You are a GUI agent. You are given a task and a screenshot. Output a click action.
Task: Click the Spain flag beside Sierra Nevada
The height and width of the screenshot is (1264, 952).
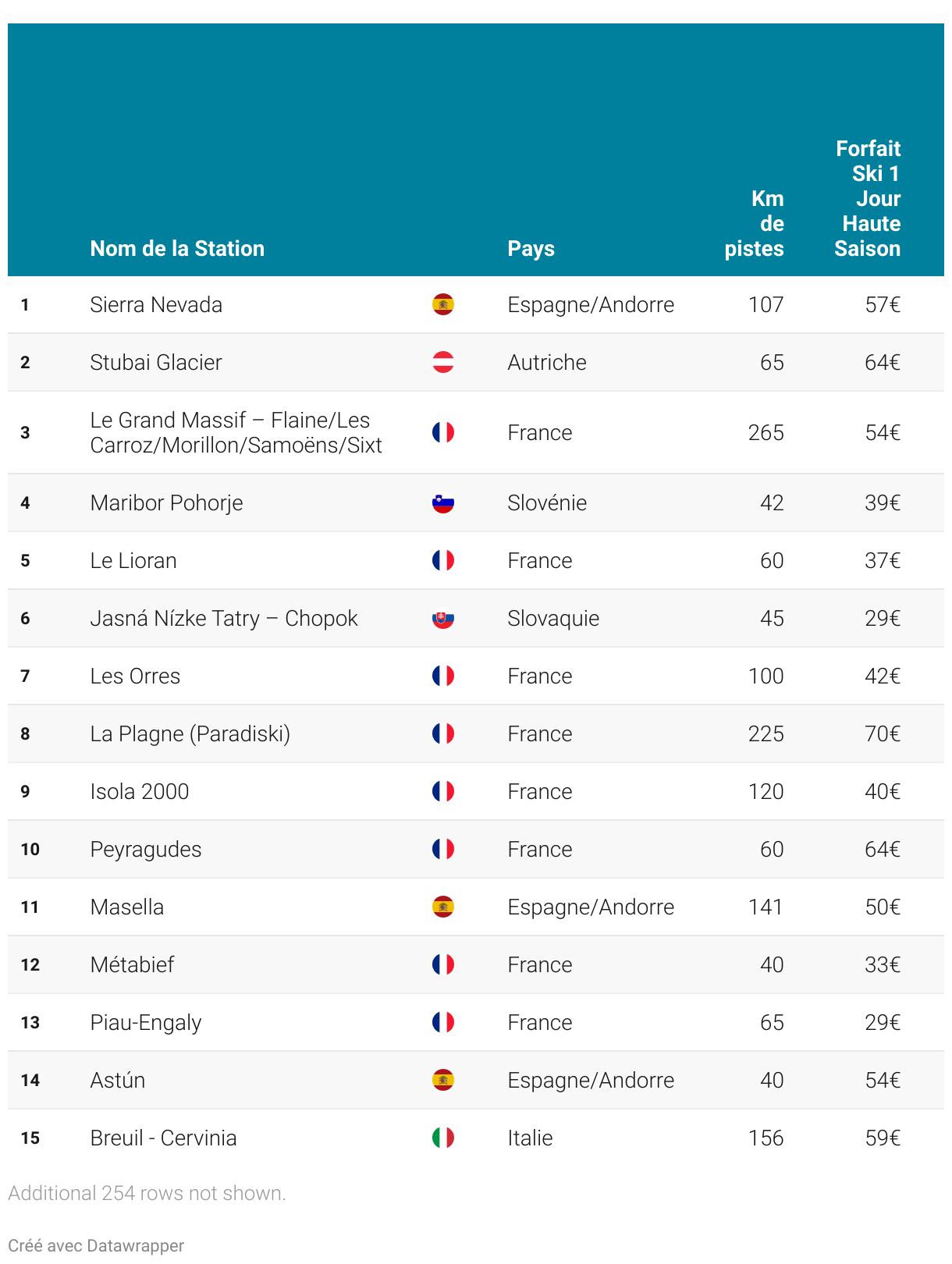click(443, 304)
